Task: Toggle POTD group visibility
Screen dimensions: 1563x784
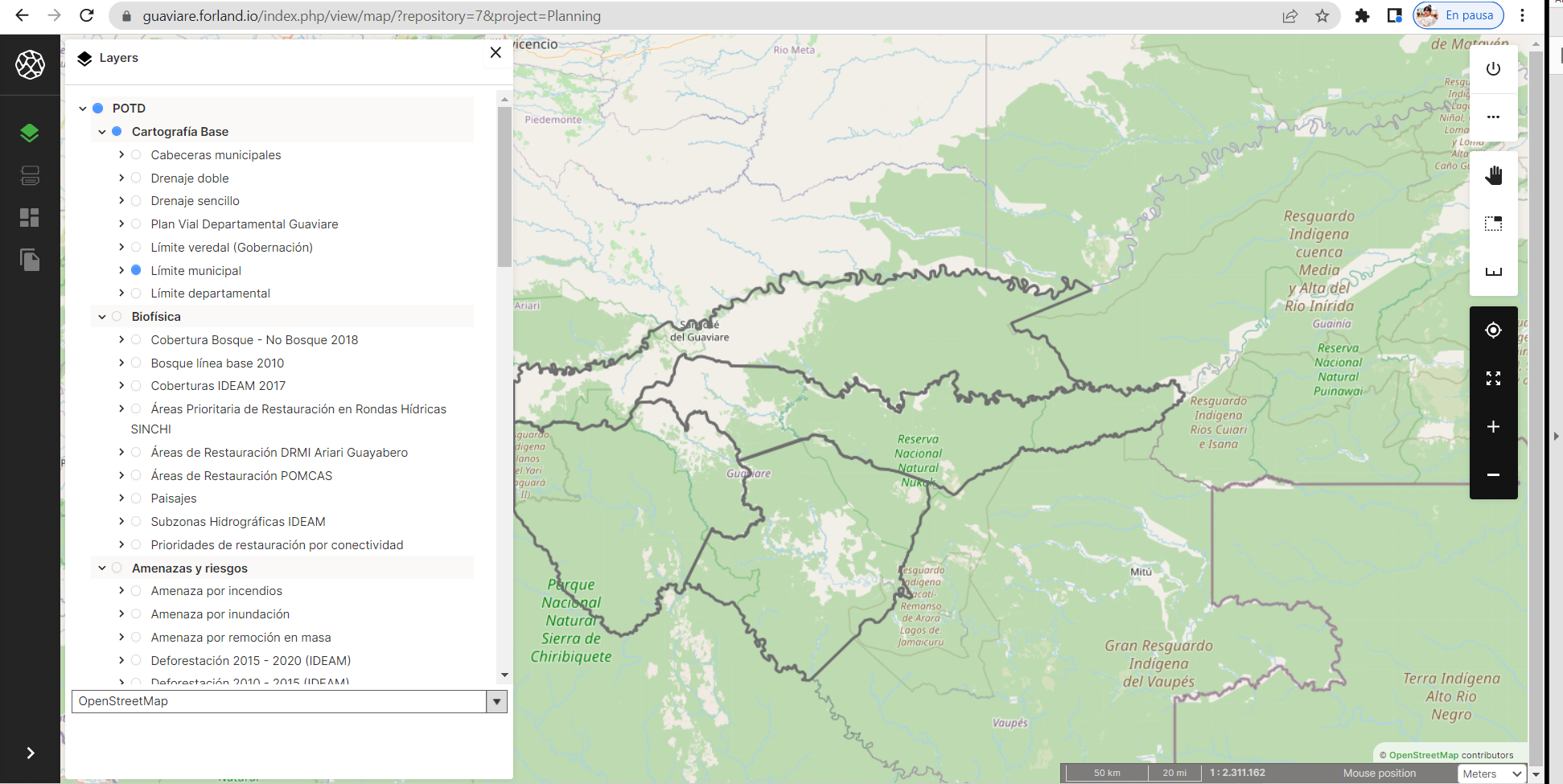Action: tap(97, 108)
